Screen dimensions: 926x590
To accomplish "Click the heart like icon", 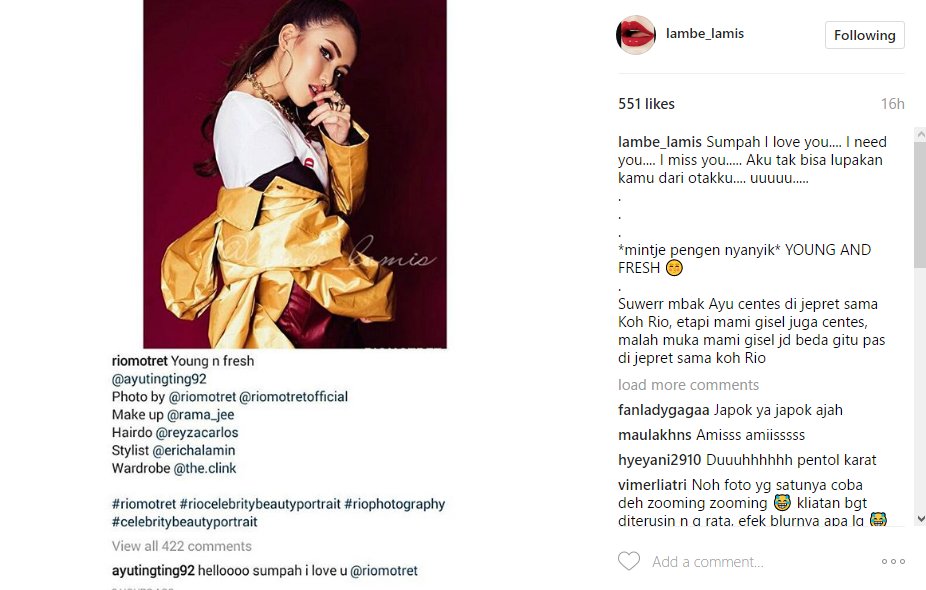I will 629,561.
